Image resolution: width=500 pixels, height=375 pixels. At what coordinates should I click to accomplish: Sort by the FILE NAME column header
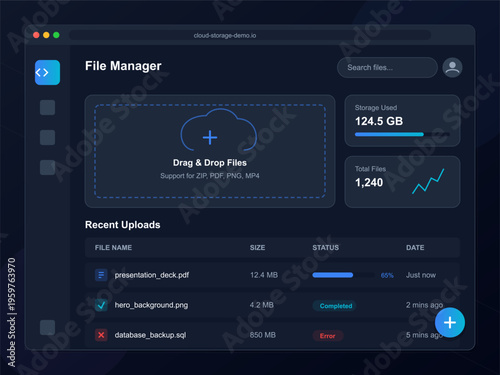113,248
